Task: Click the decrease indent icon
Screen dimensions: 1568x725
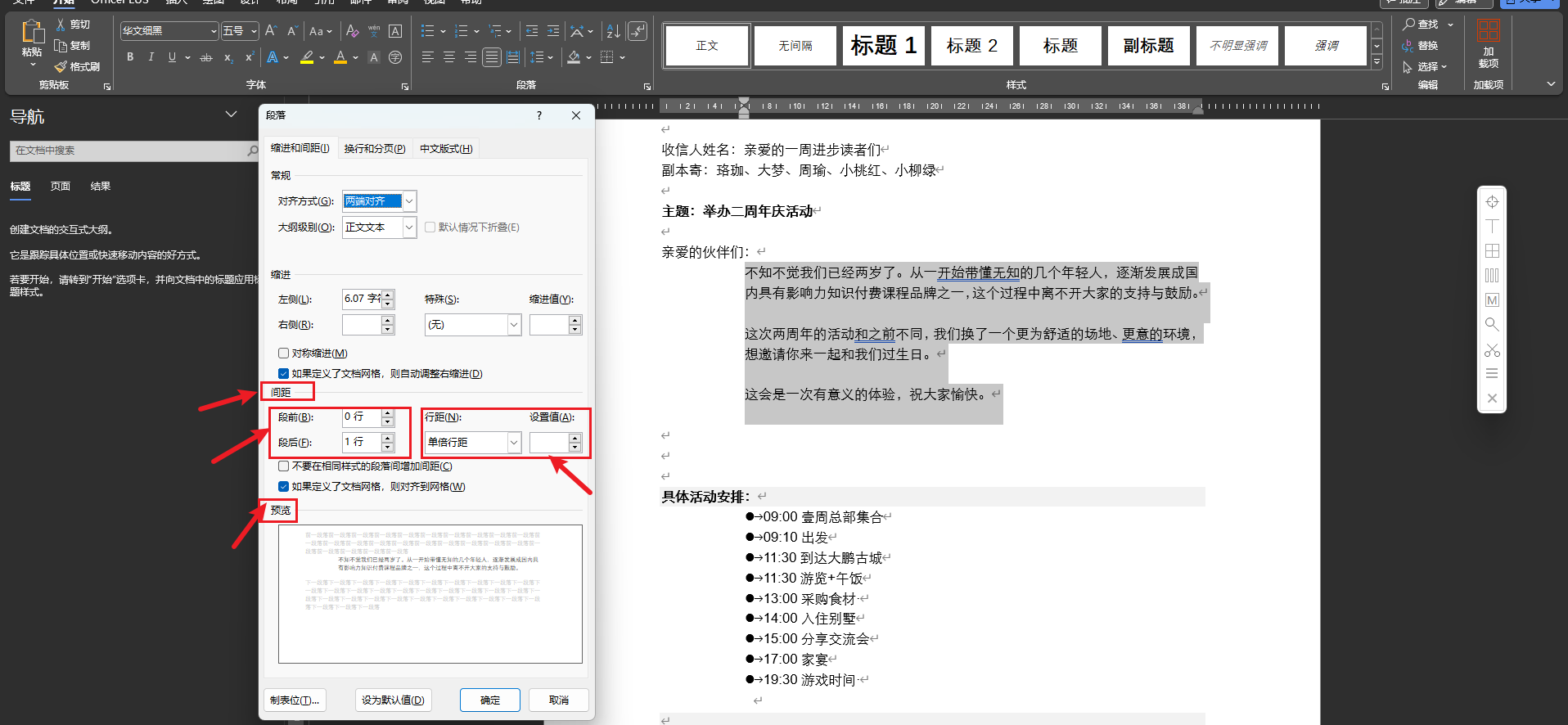Action: [532, 31]
